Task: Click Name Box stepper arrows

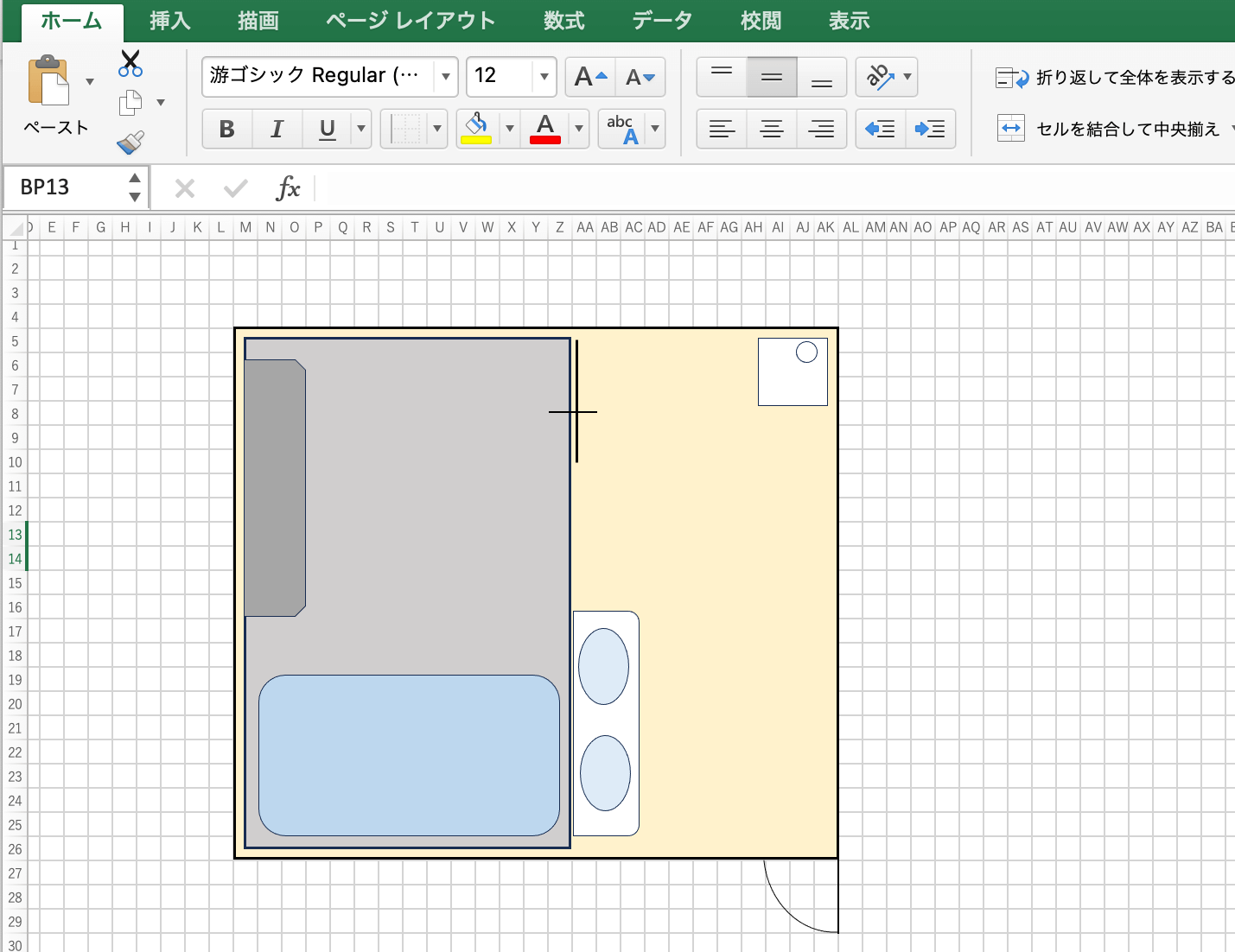Action: pos(135,187)
